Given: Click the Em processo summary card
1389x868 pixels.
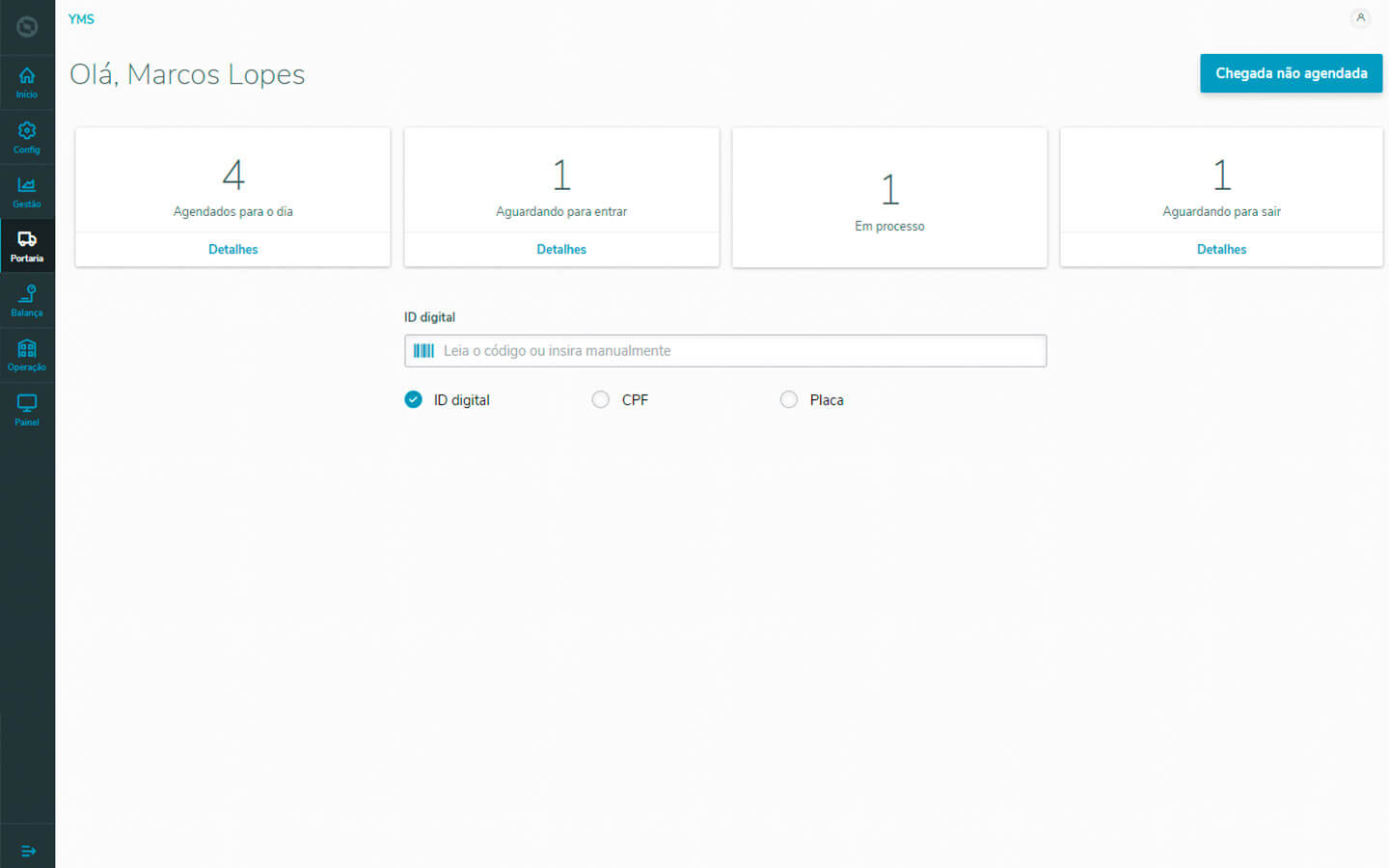Looking at the screenshot, I should click(889, 198).
